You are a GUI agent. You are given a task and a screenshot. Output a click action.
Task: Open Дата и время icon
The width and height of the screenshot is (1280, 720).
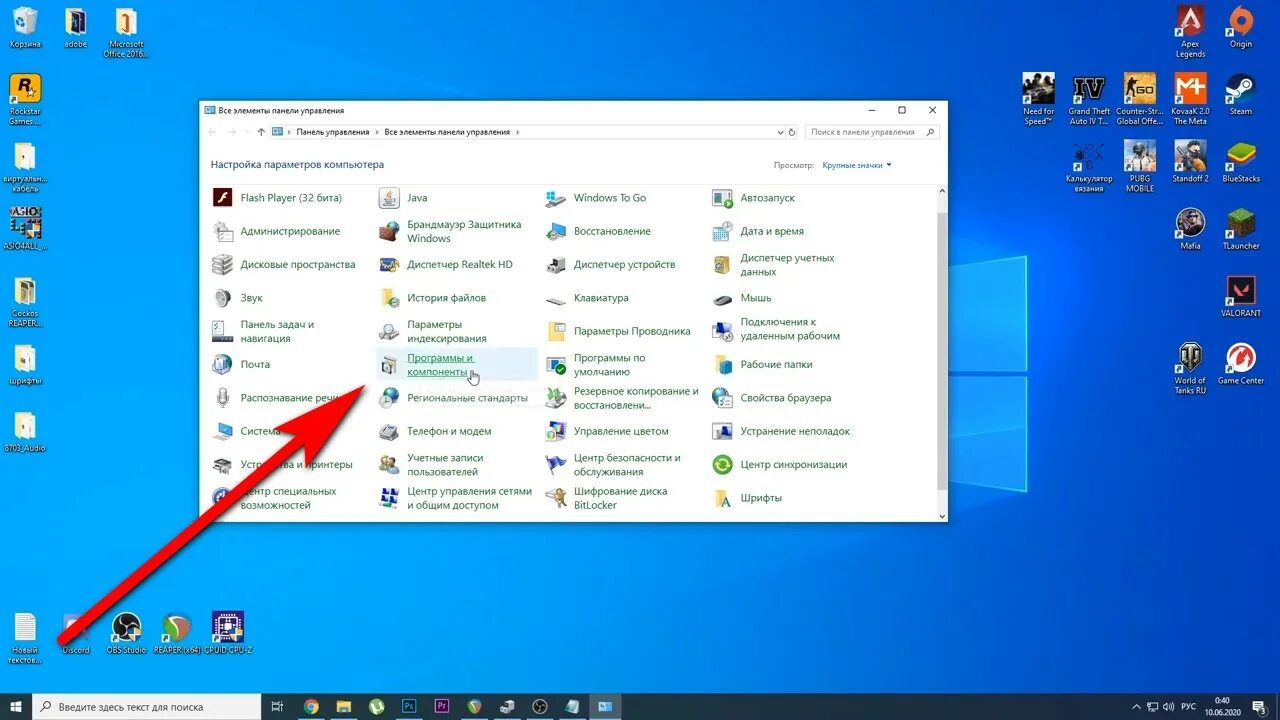pos(722,231)
